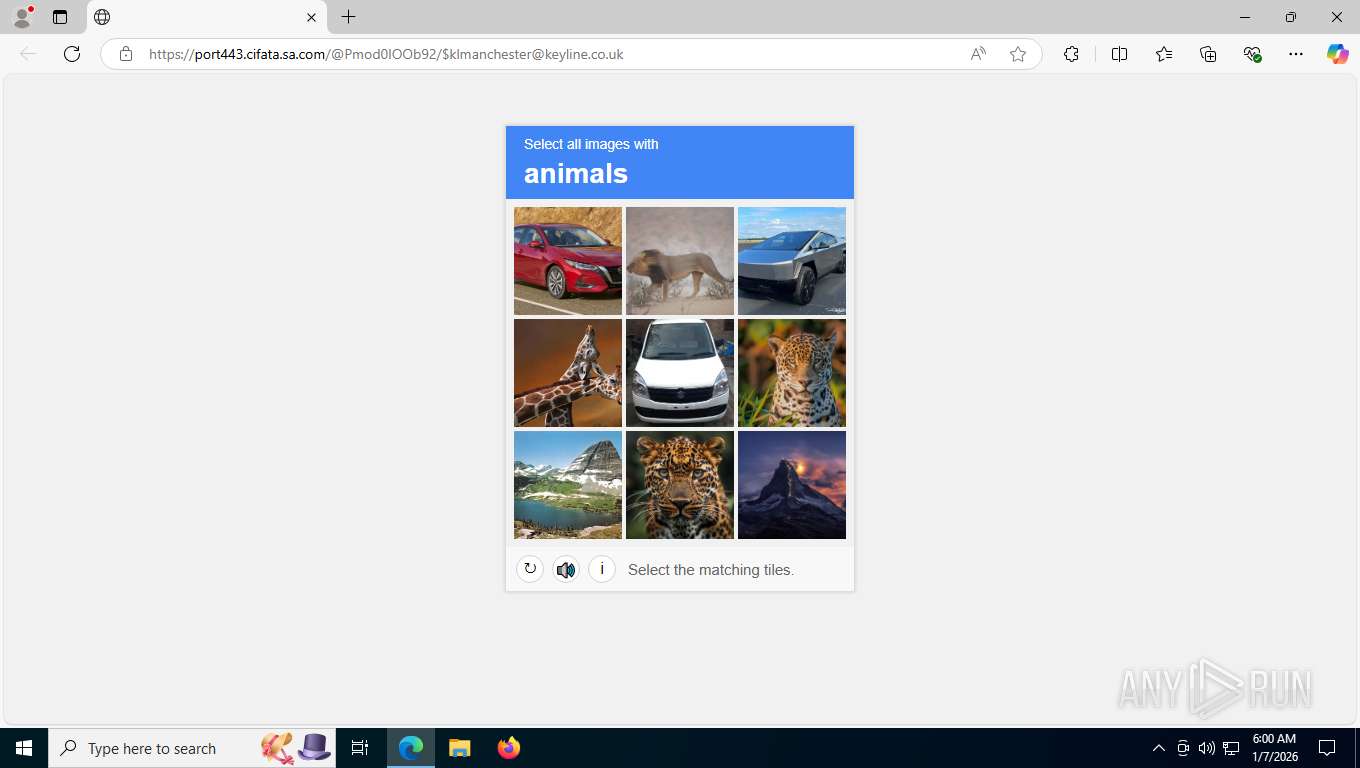Launch the Copilot sidebar

[x=1337, y=54]
